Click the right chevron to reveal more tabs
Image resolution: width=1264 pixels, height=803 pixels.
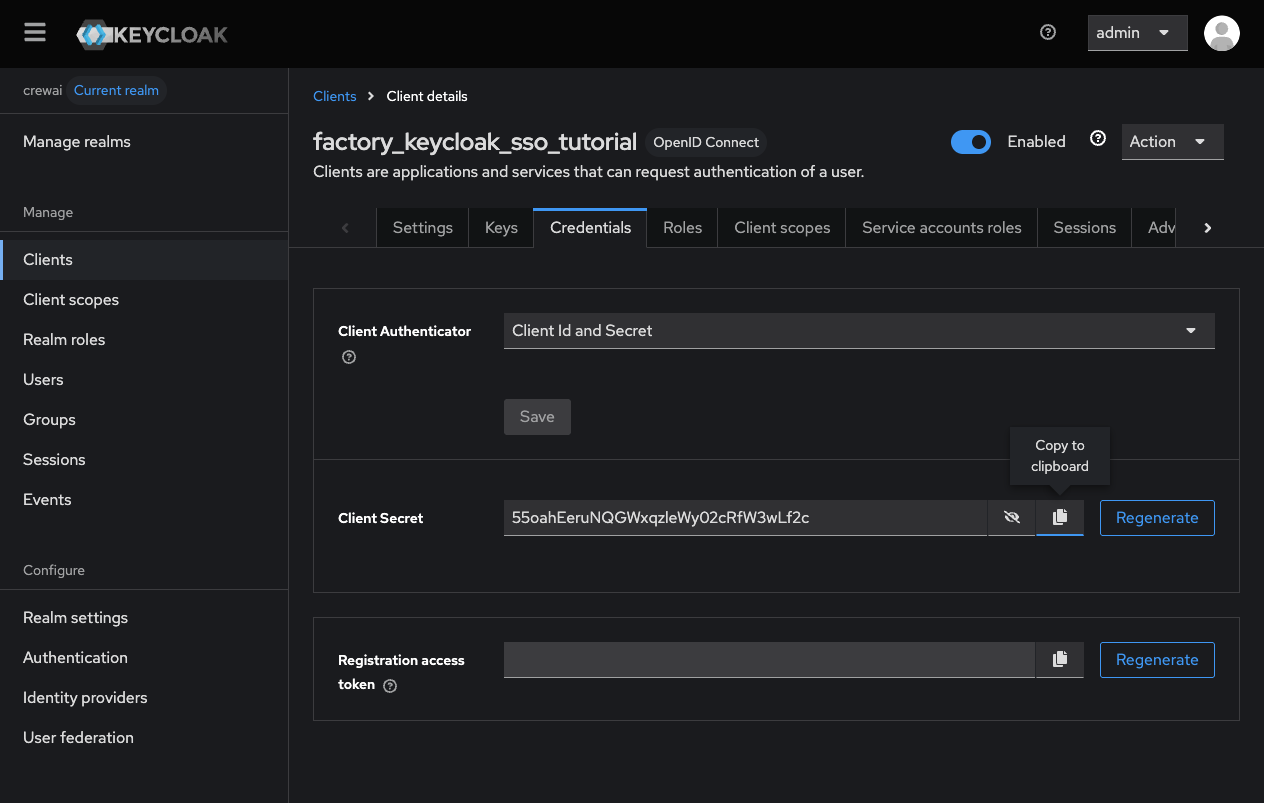click(x=1207, y=227)
